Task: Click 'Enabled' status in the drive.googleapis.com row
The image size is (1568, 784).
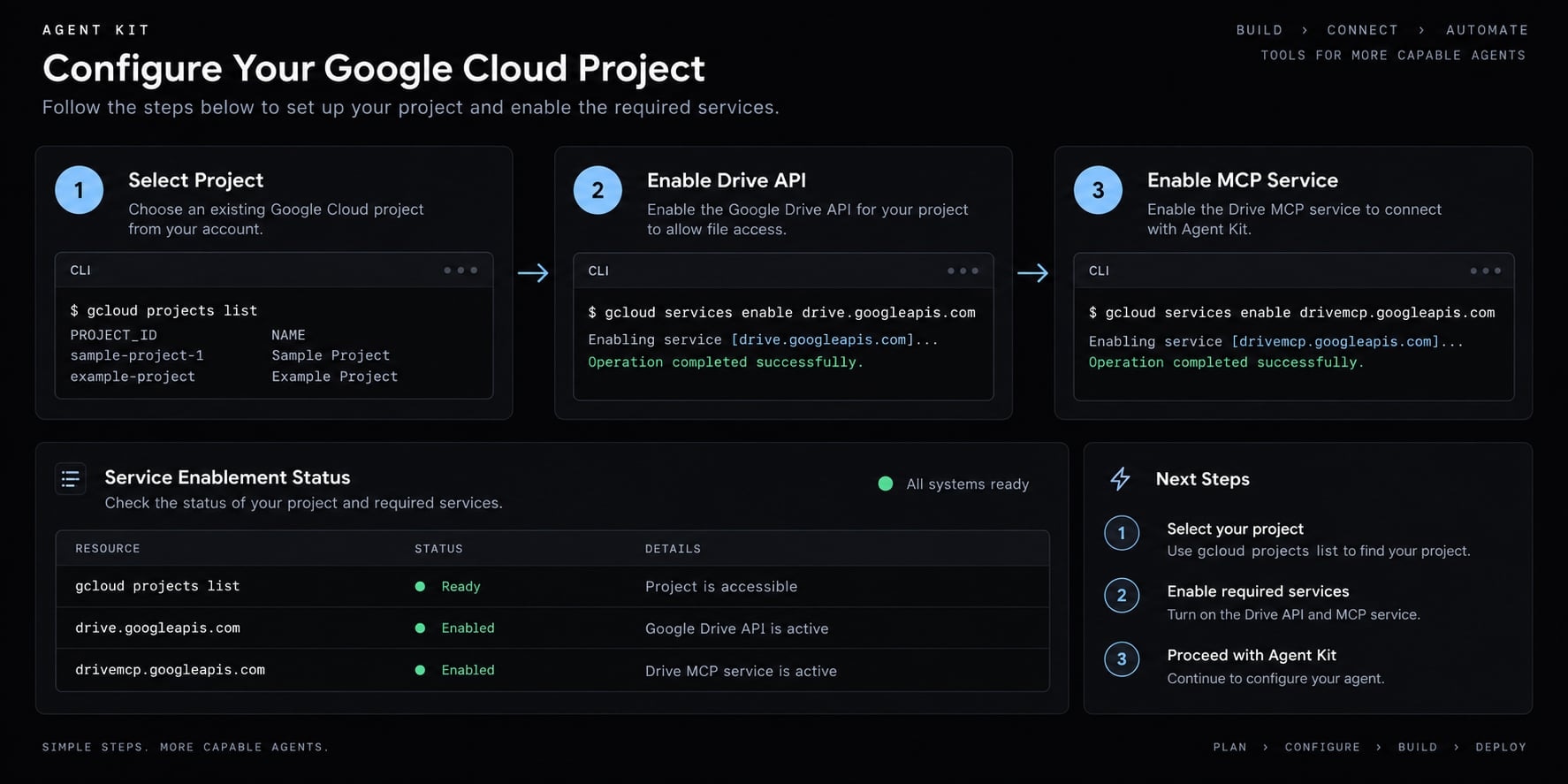Action: click(x=468, y=628)
